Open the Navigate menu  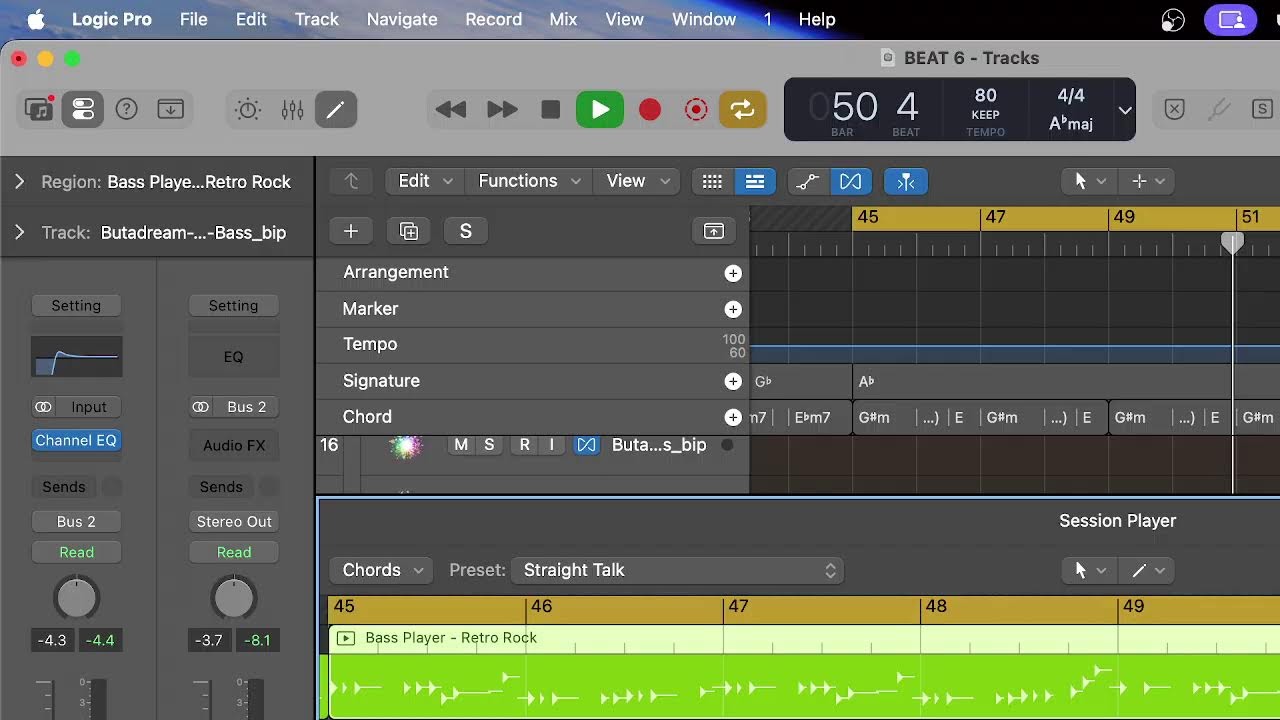(x=402, y=19)
